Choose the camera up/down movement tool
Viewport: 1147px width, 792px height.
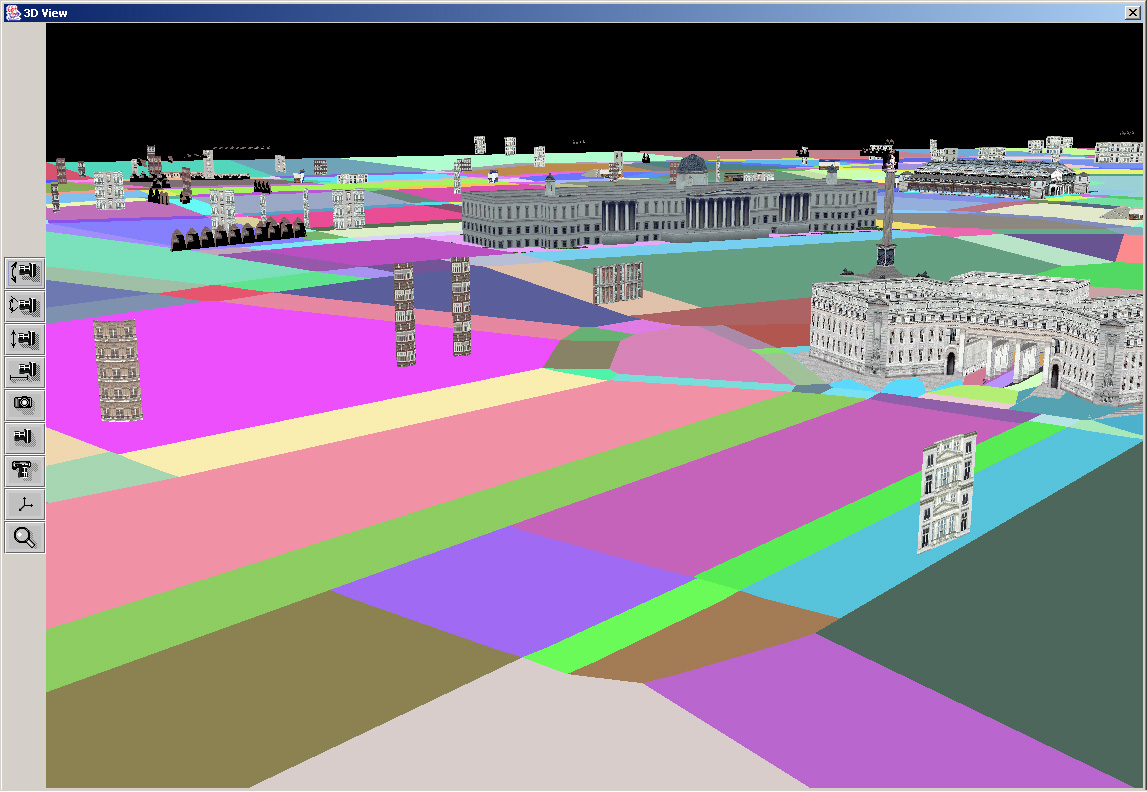(x=24, y=339)
